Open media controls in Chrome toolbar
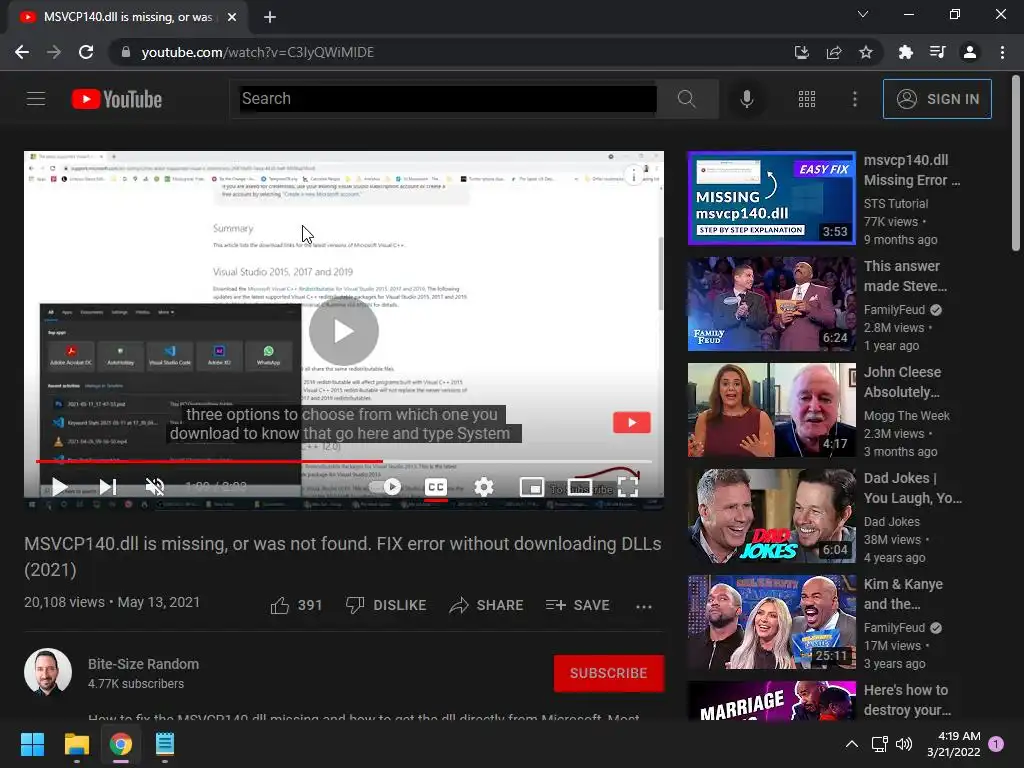Screen dimensions: 1024x768 coord(937,52)
